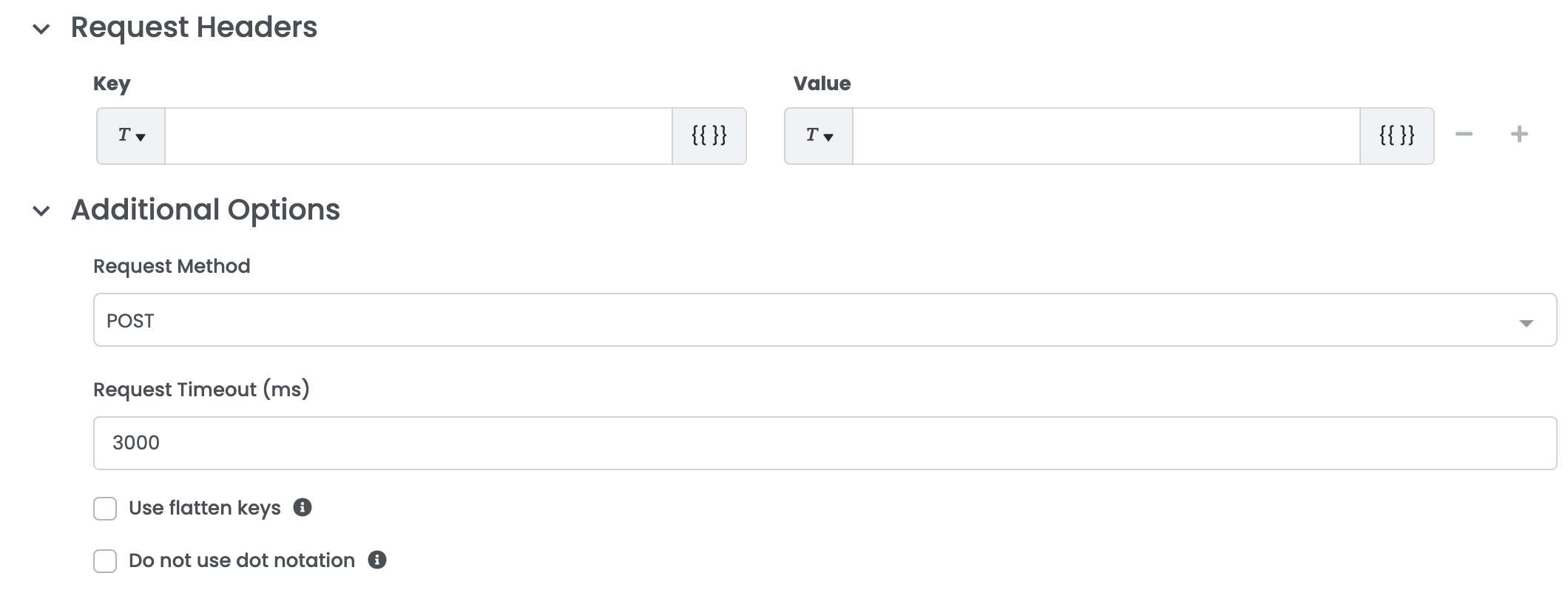Screen dimensions: 1568x590
Task: Click the Request Method dropdown arrow
Action: pos(1526,322)
